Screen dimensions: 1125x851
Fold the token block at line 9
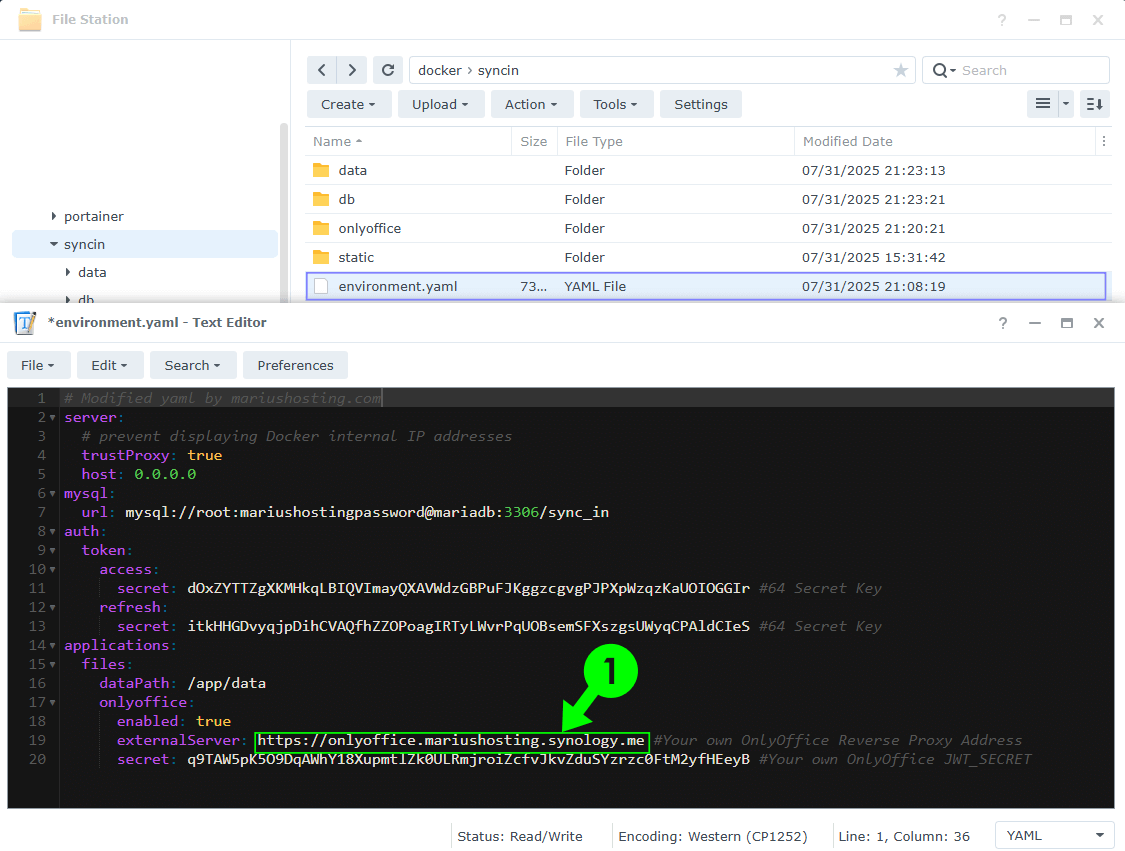[52, 550]
